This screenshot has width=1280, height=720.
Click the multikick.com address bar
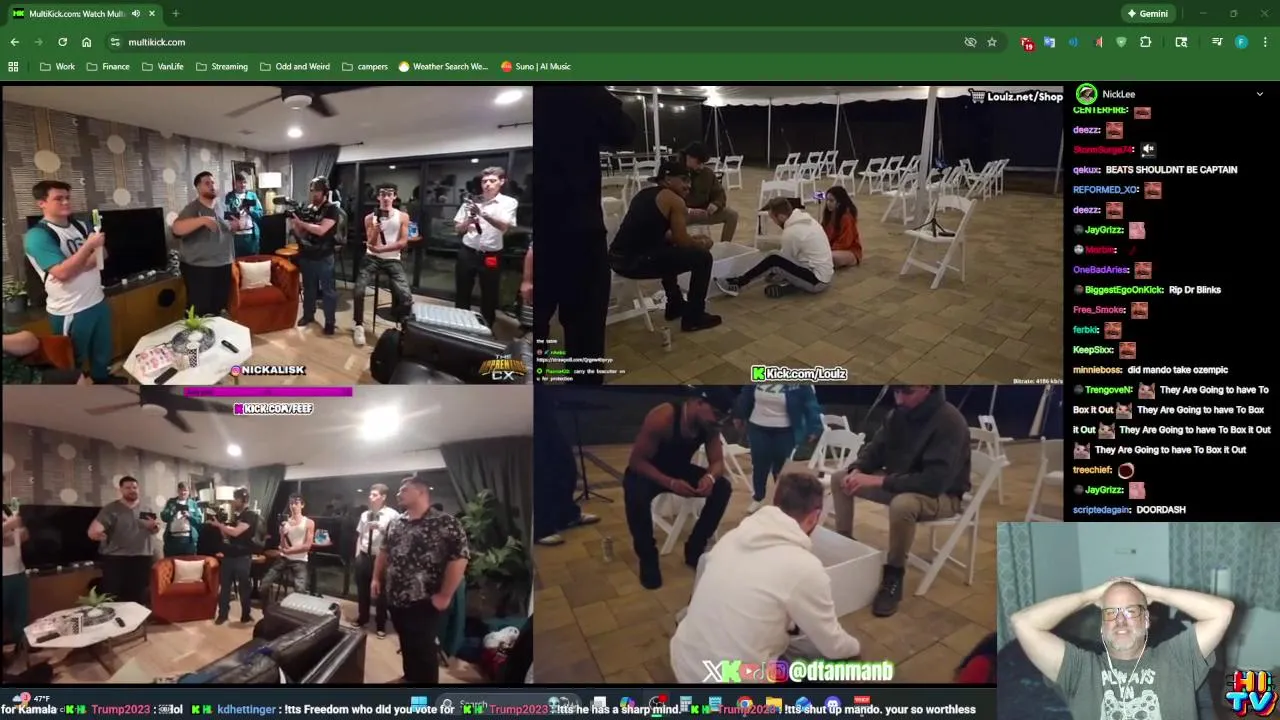click(540, 42)
